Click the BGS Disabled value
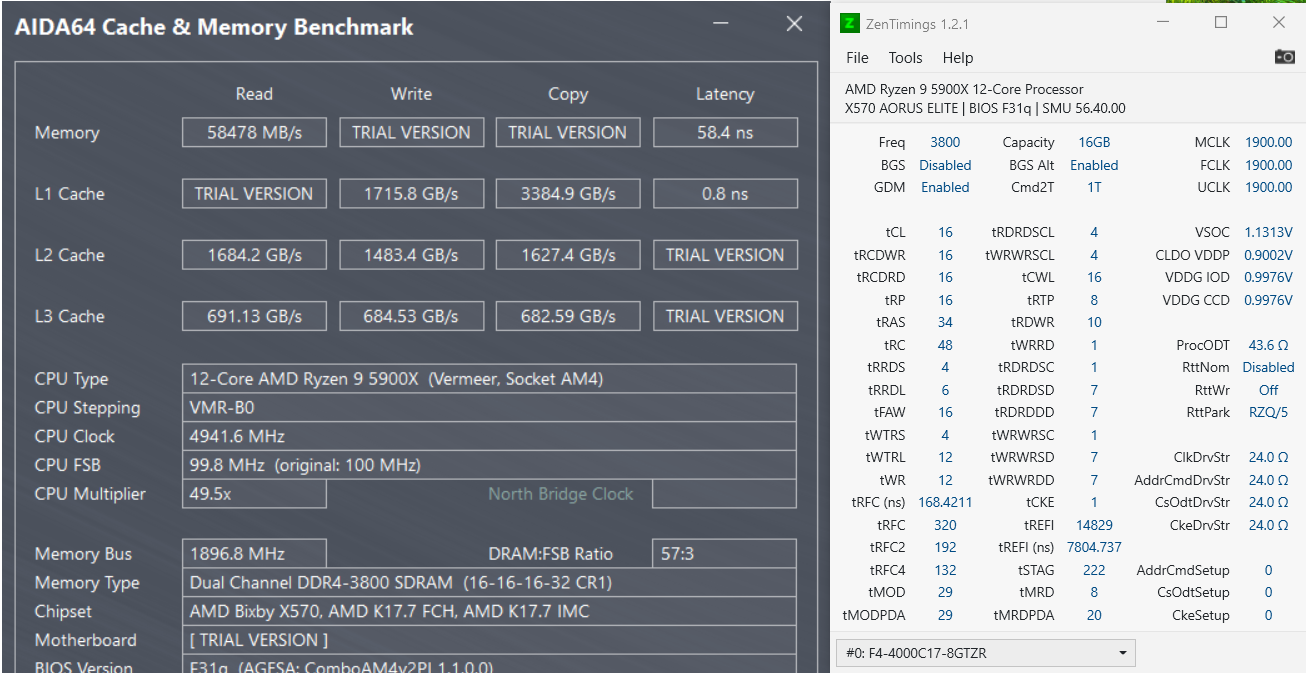1306x673 pixels. tap(945, 165)
